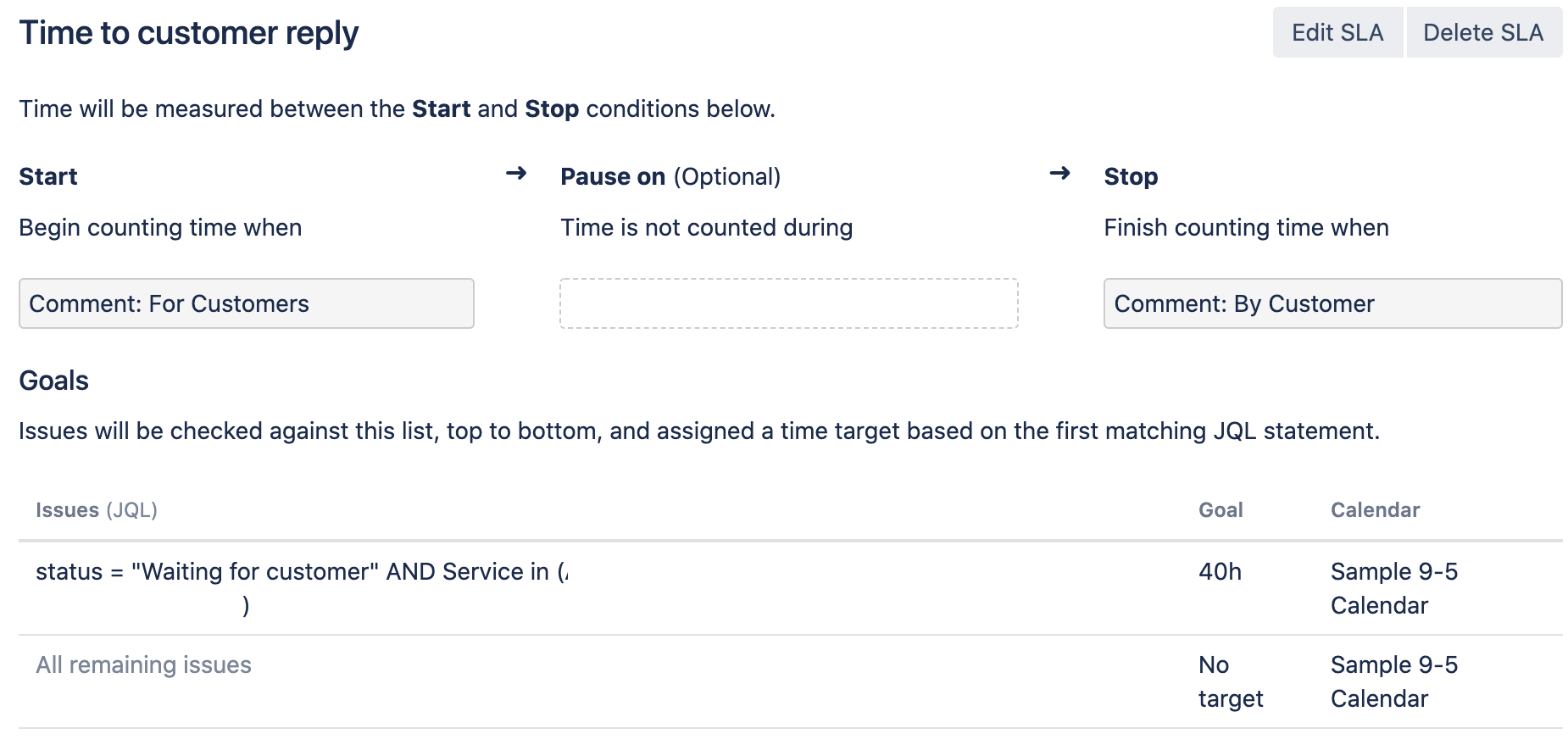Click the Edit SLA button
1568x756 pixels.
[1337, 32]
